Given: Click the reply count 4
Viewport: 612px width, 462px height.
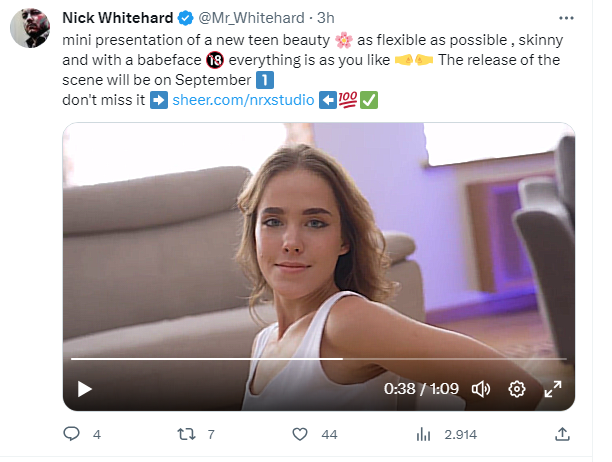Looking at the screenshot, I should pyautogui.click(x=97, y=435).
